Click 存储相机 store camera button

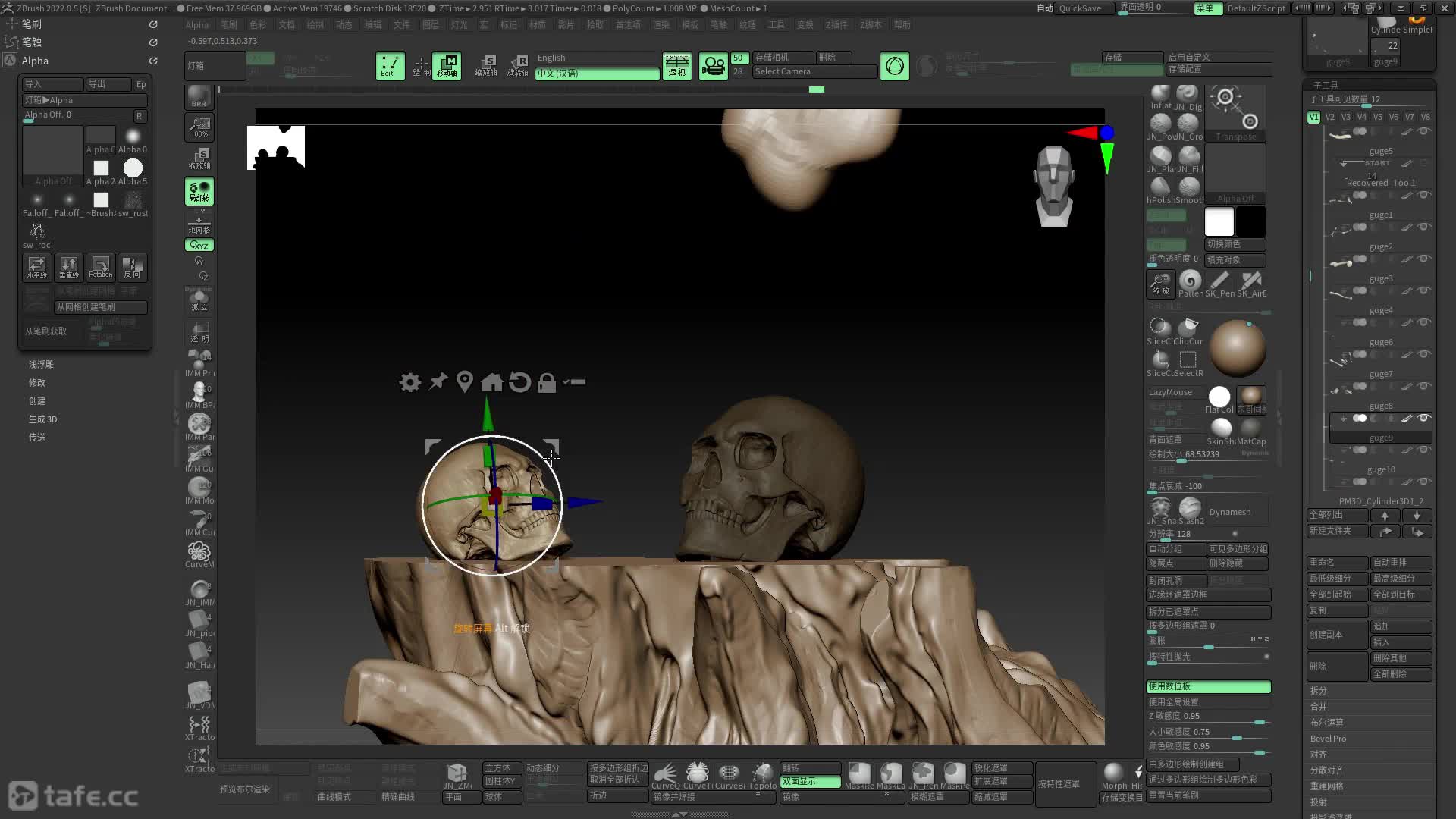[x=783, y=58]
